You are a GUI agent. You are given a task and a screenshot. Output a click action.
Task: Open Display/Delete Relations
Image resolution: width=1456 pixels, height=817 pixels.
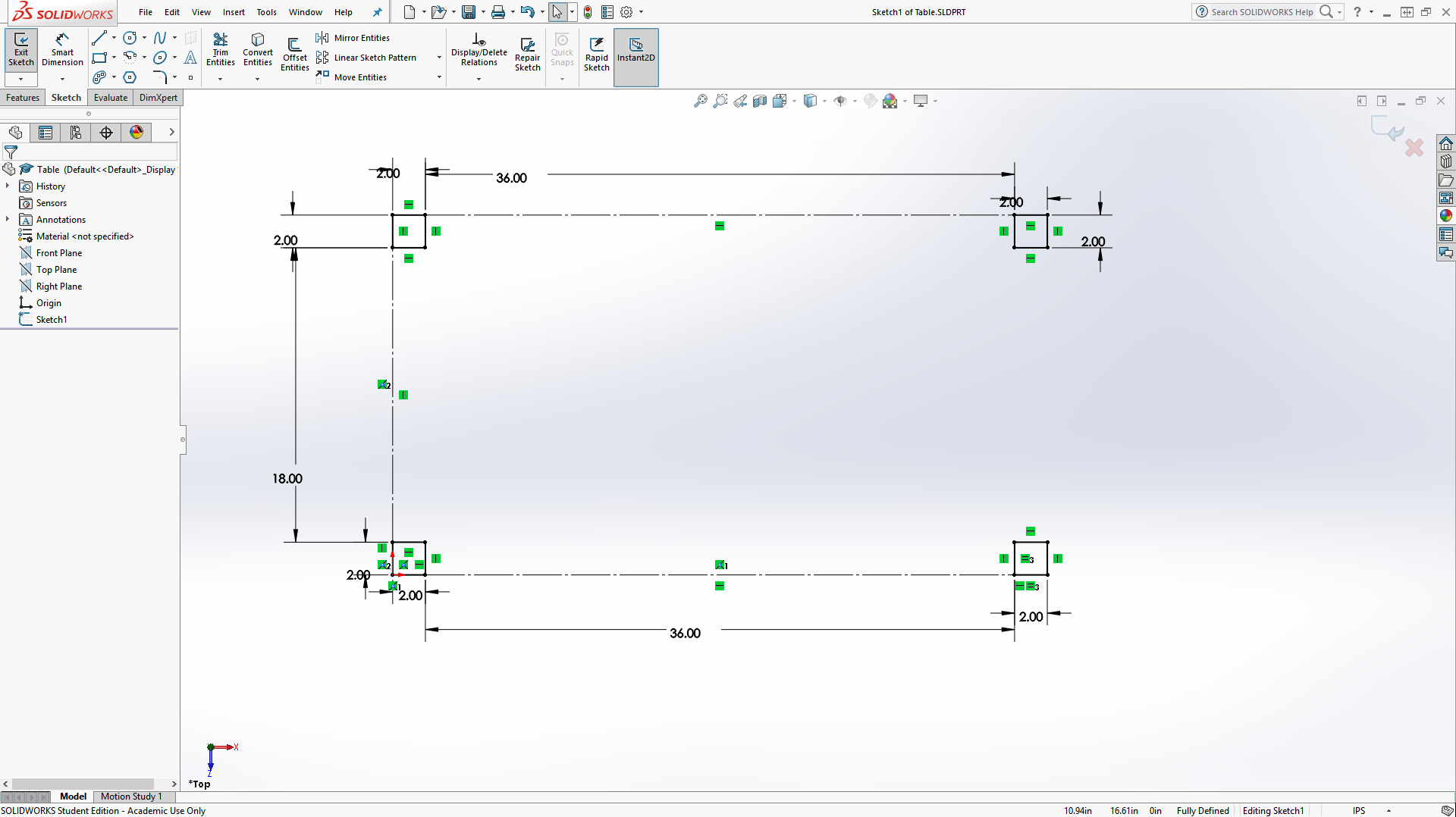(479, 50)
